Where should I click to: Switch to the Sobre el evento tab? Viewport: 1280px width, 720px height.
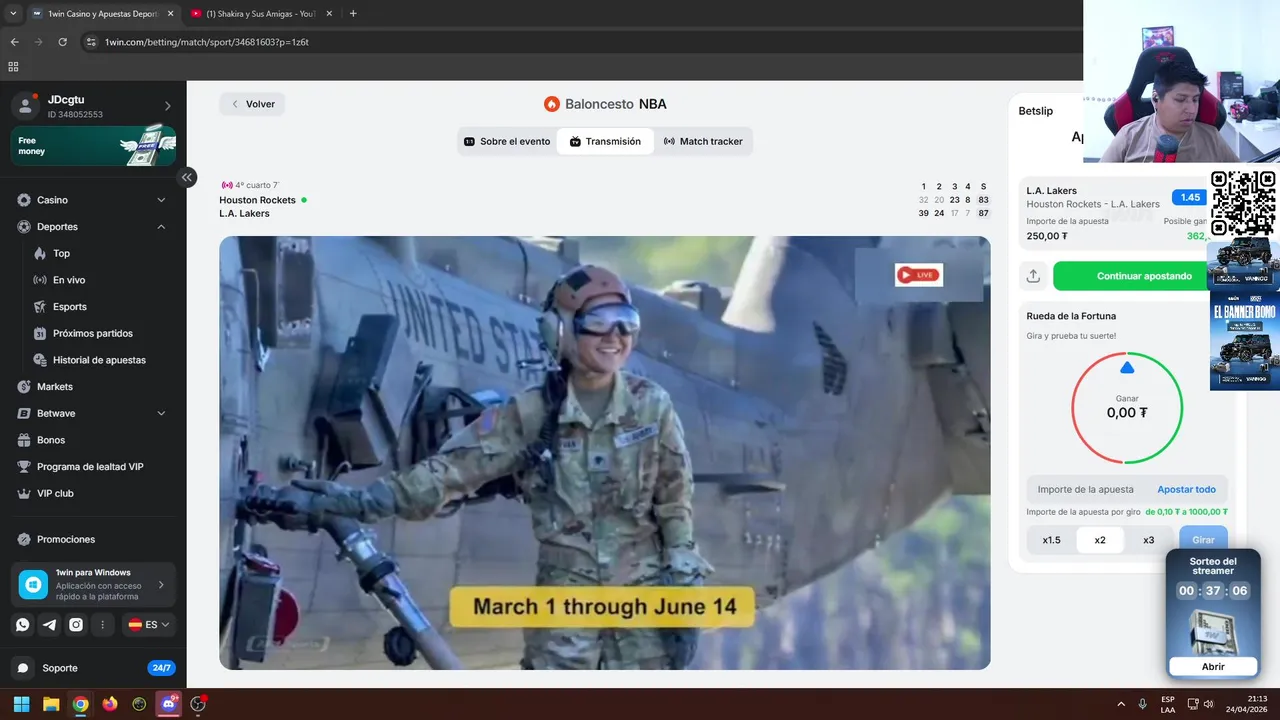coord(507,142)
